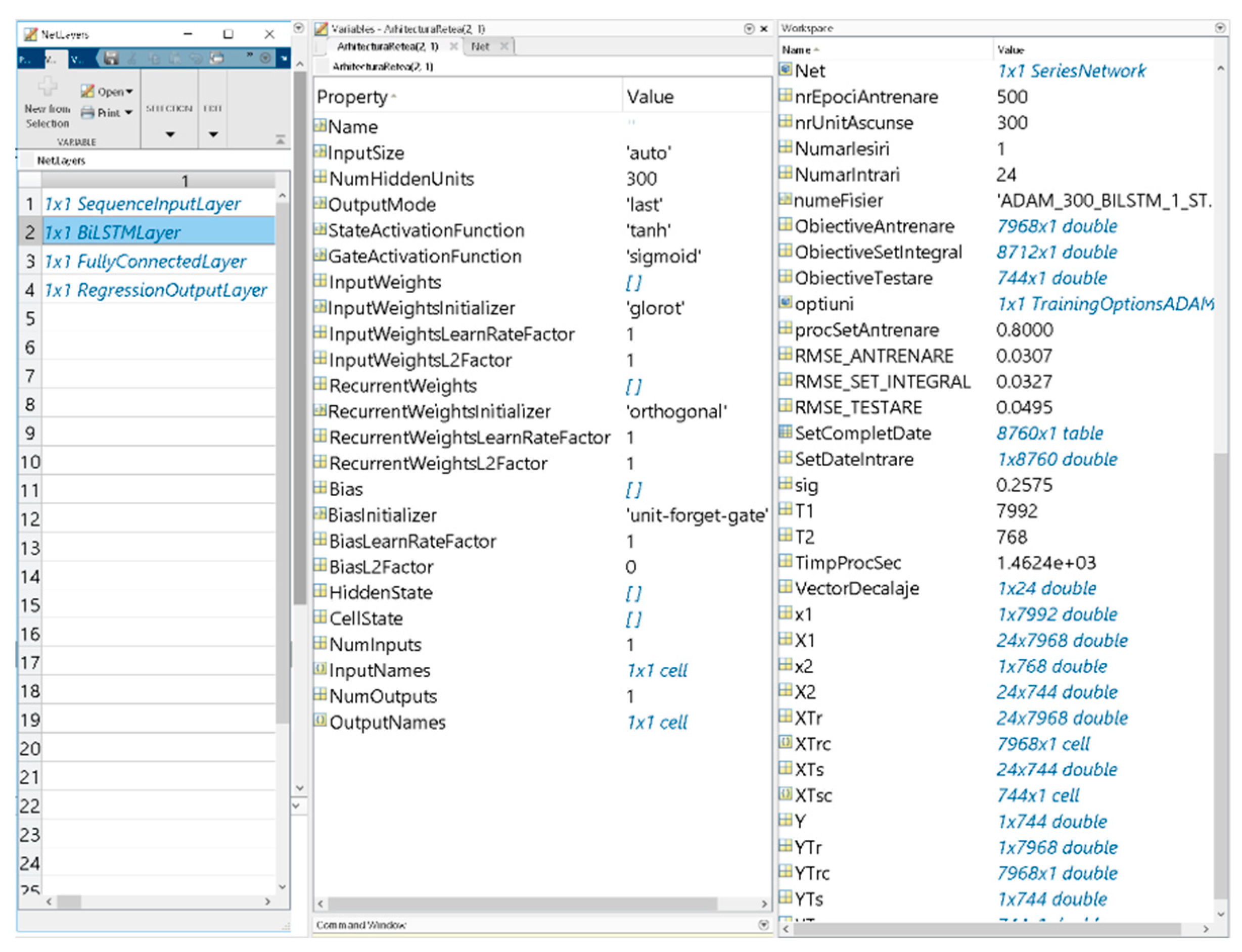Screen dimensions: 1242x952
Task: Click the print icon in quick access toolbar
Action: pyautogui.click(x=217, y=58)
